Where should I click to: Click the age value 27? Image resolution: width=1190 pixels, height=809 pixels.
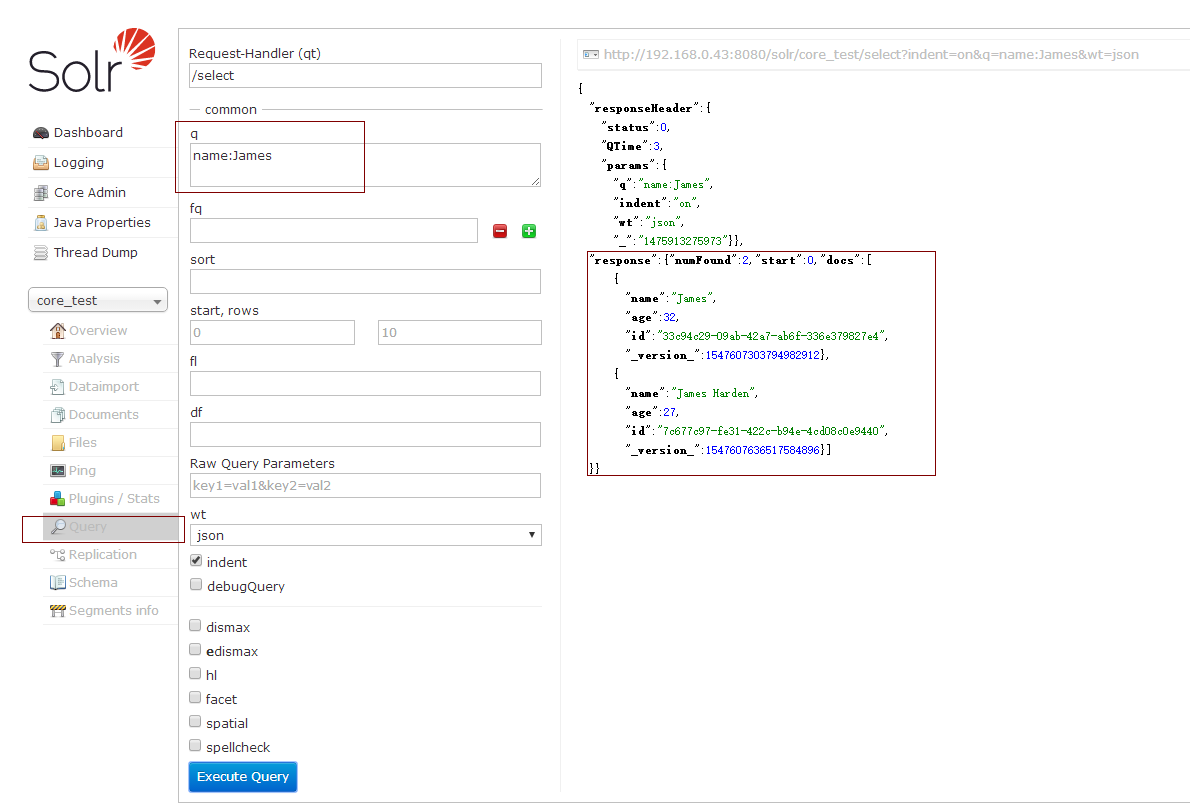point(669,412)
